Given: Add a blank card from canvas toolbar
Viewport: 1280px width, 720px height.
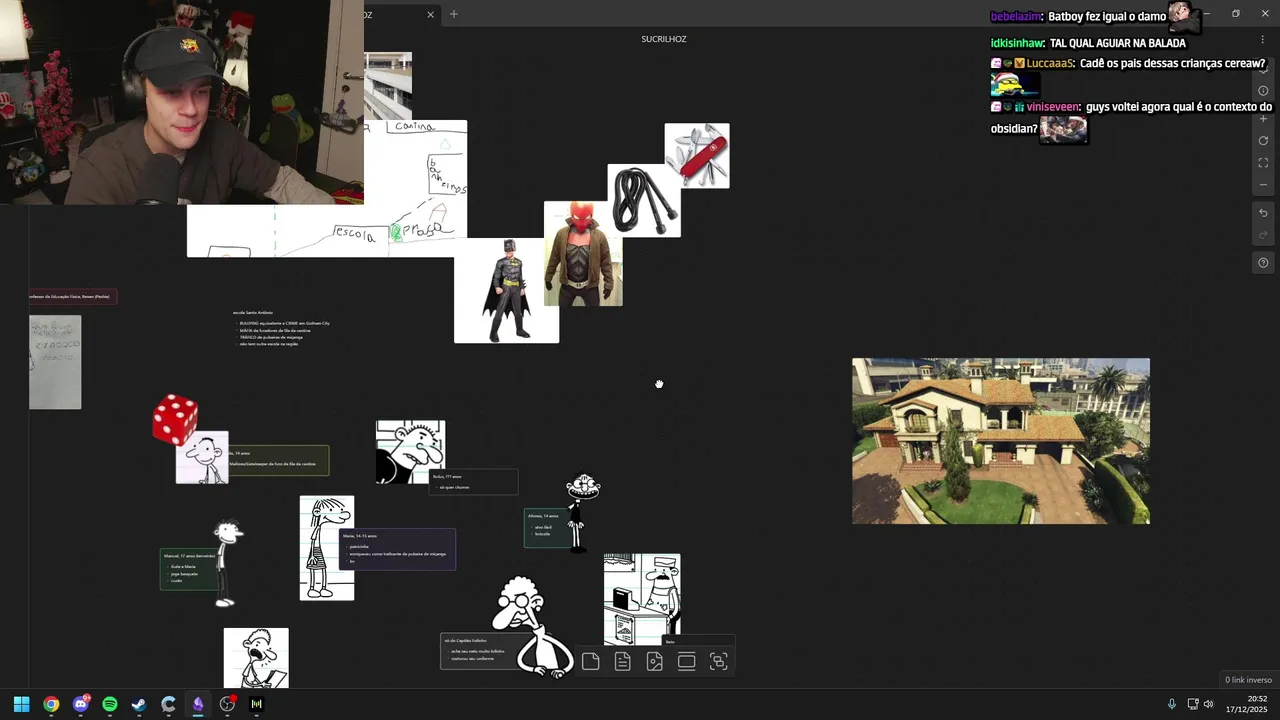Looking at the screenshot, I should [x=590, y=661].
